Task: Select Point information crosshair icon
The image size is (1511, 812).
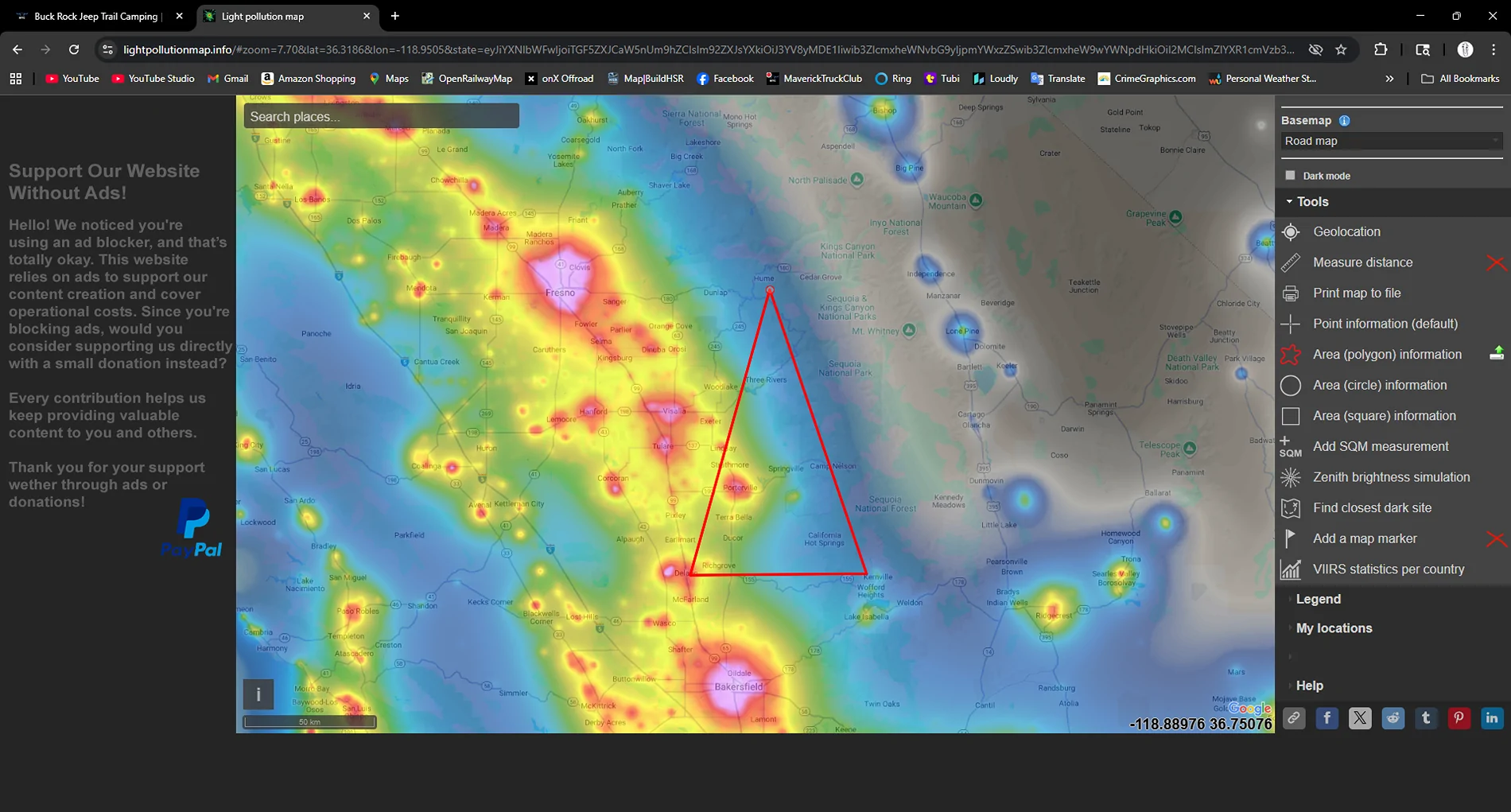Action: tap(1291, 324)
